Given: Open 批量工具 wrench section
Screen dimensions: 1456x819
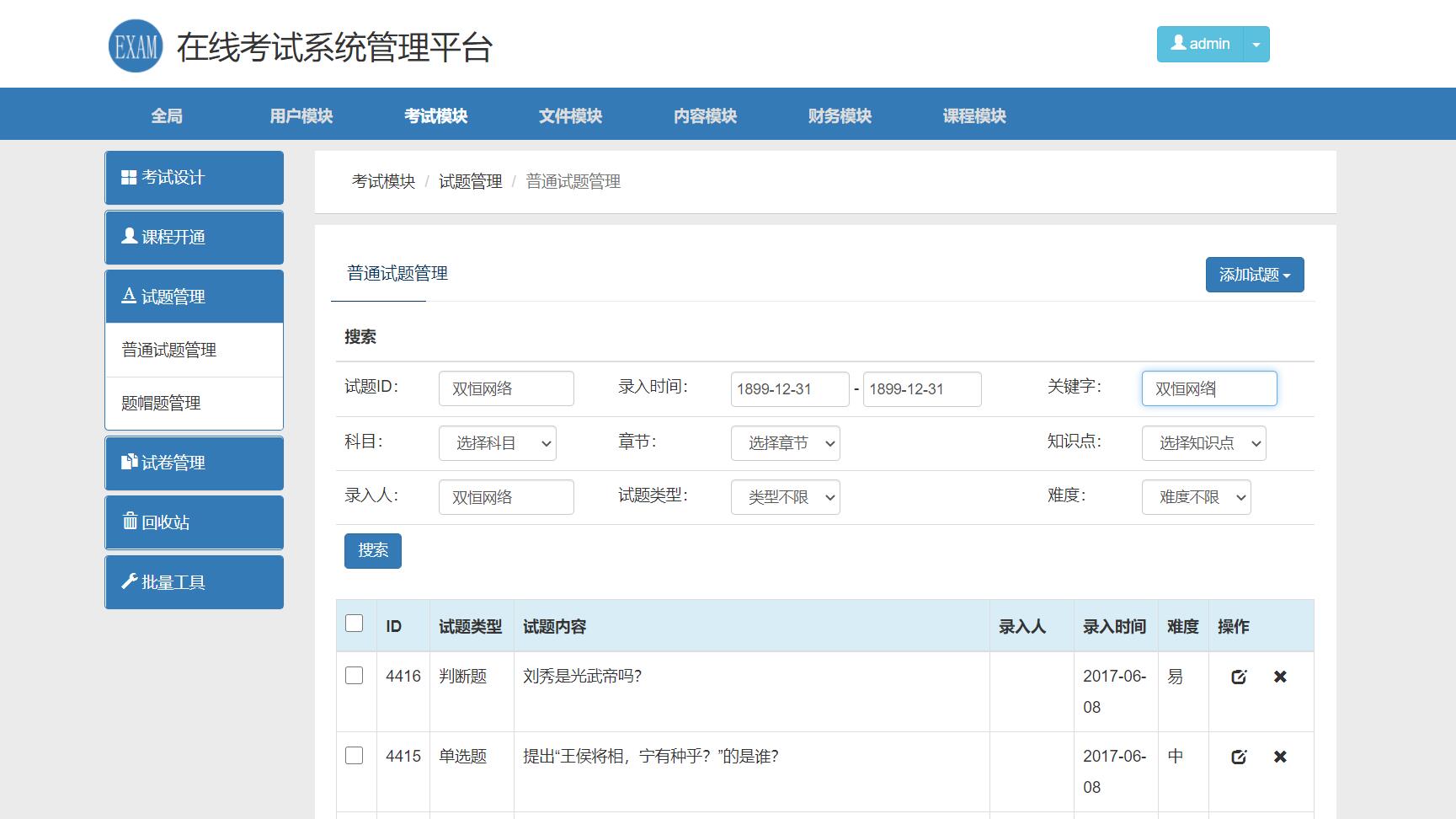Looking at the screenshot, I should (194, 582).
